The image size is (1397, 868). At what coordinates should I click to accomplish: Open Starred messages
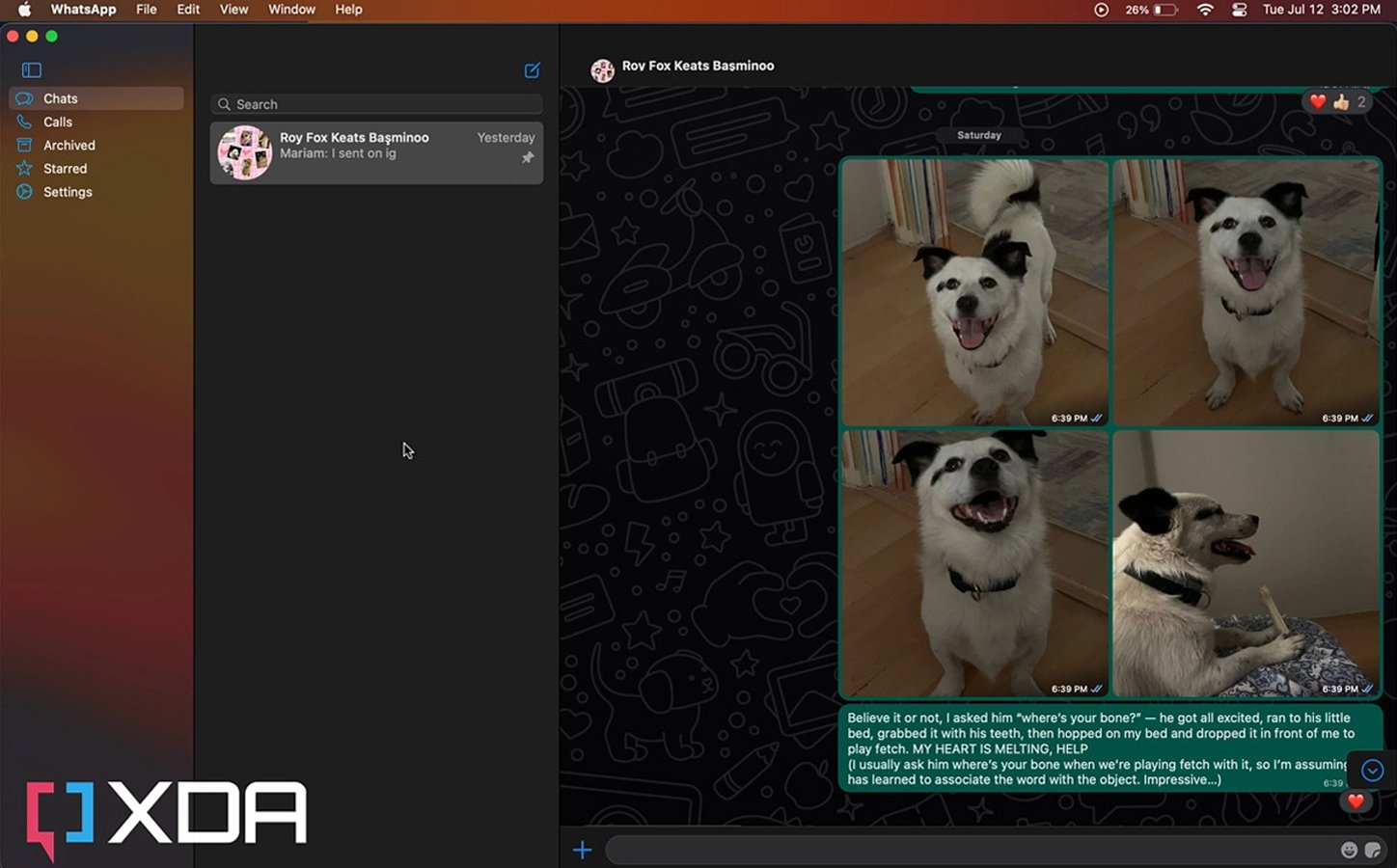(x=65, y=169)
